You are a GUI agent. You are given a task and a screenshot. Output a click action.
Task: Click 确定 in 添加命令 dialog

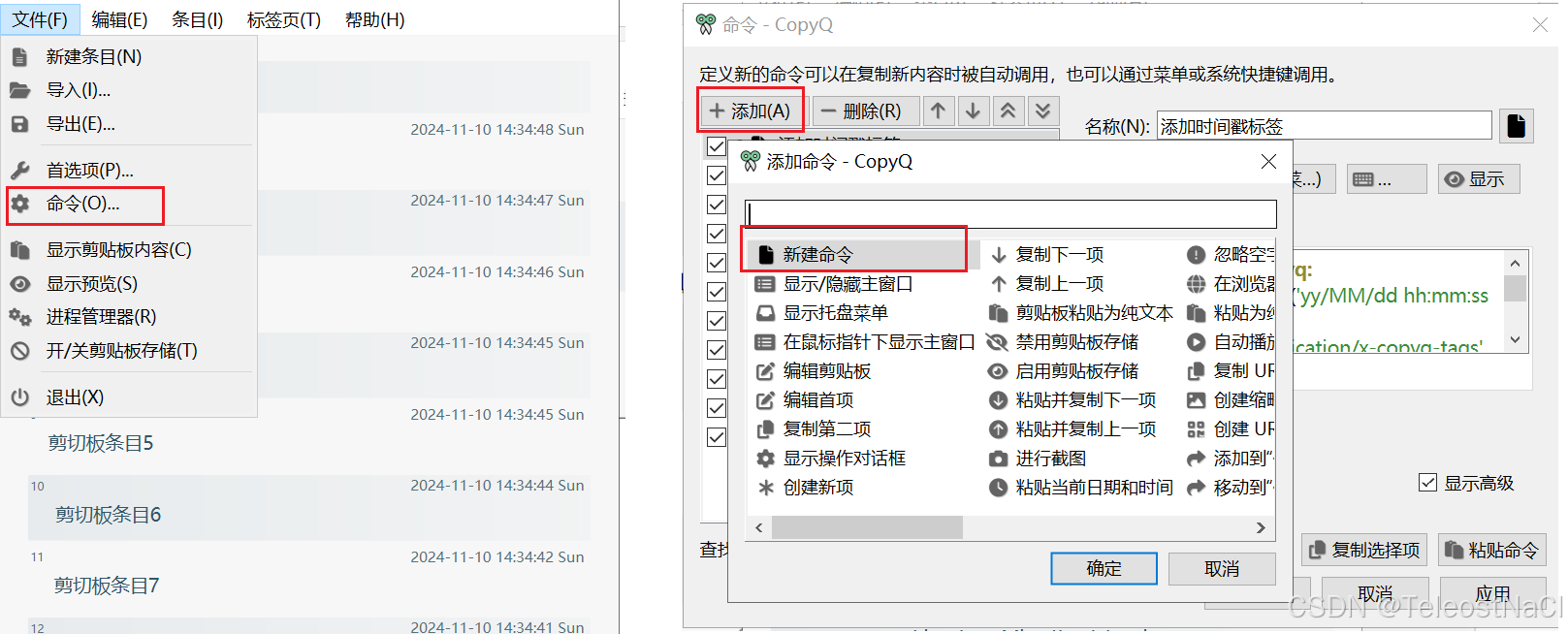coord(1104,569)
